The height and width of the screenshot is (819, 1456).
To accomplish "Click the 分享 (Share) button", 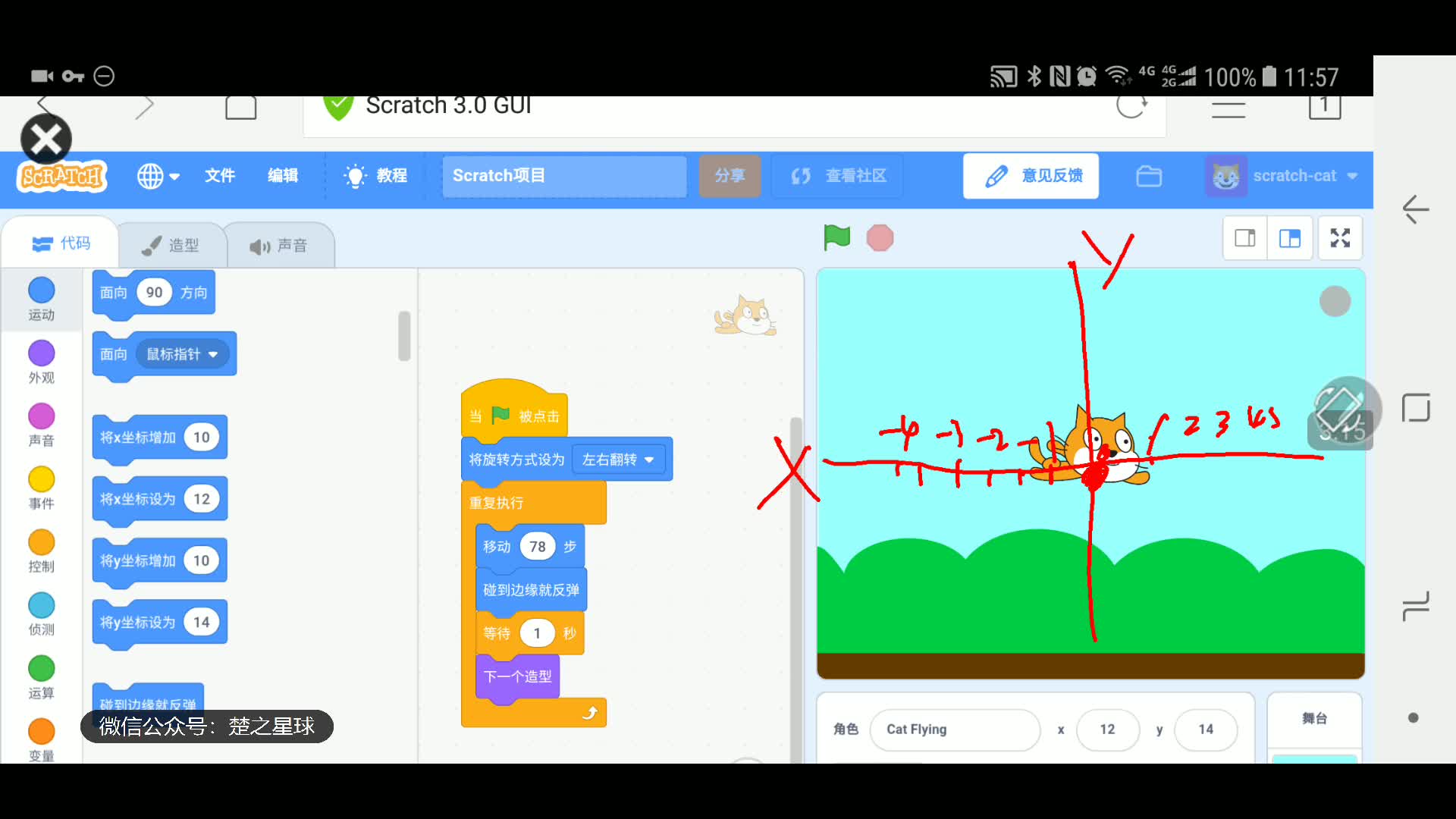I will [730, 176].
